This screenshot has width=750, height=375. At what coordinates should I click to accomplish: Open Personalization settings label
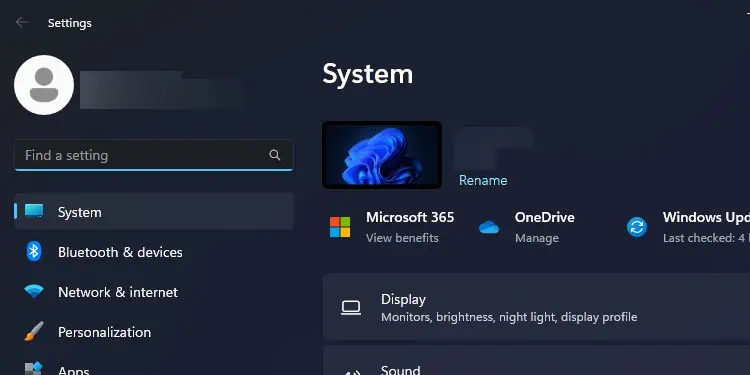coord(104,332)
